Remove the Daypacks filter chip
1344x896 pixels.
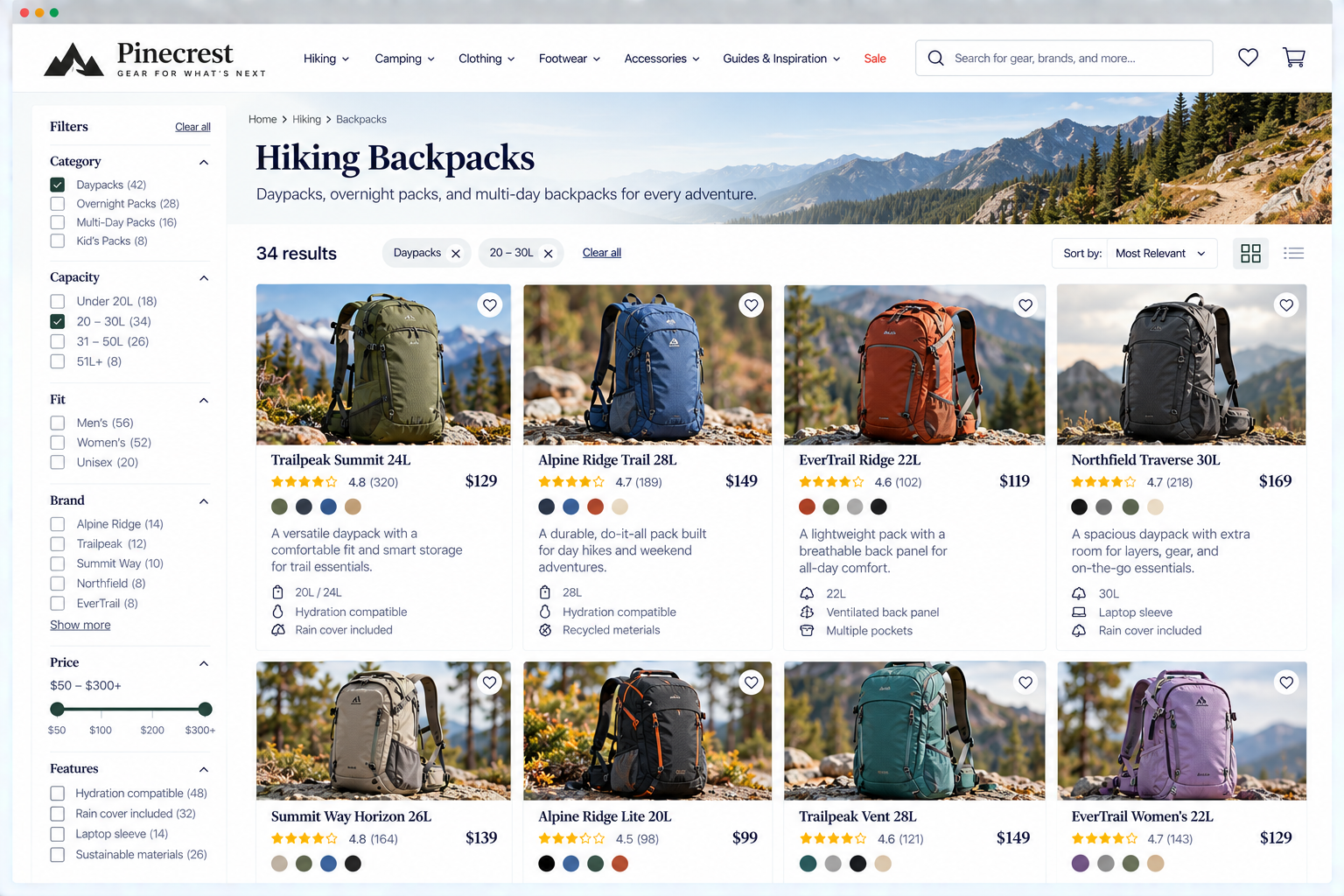456,253
